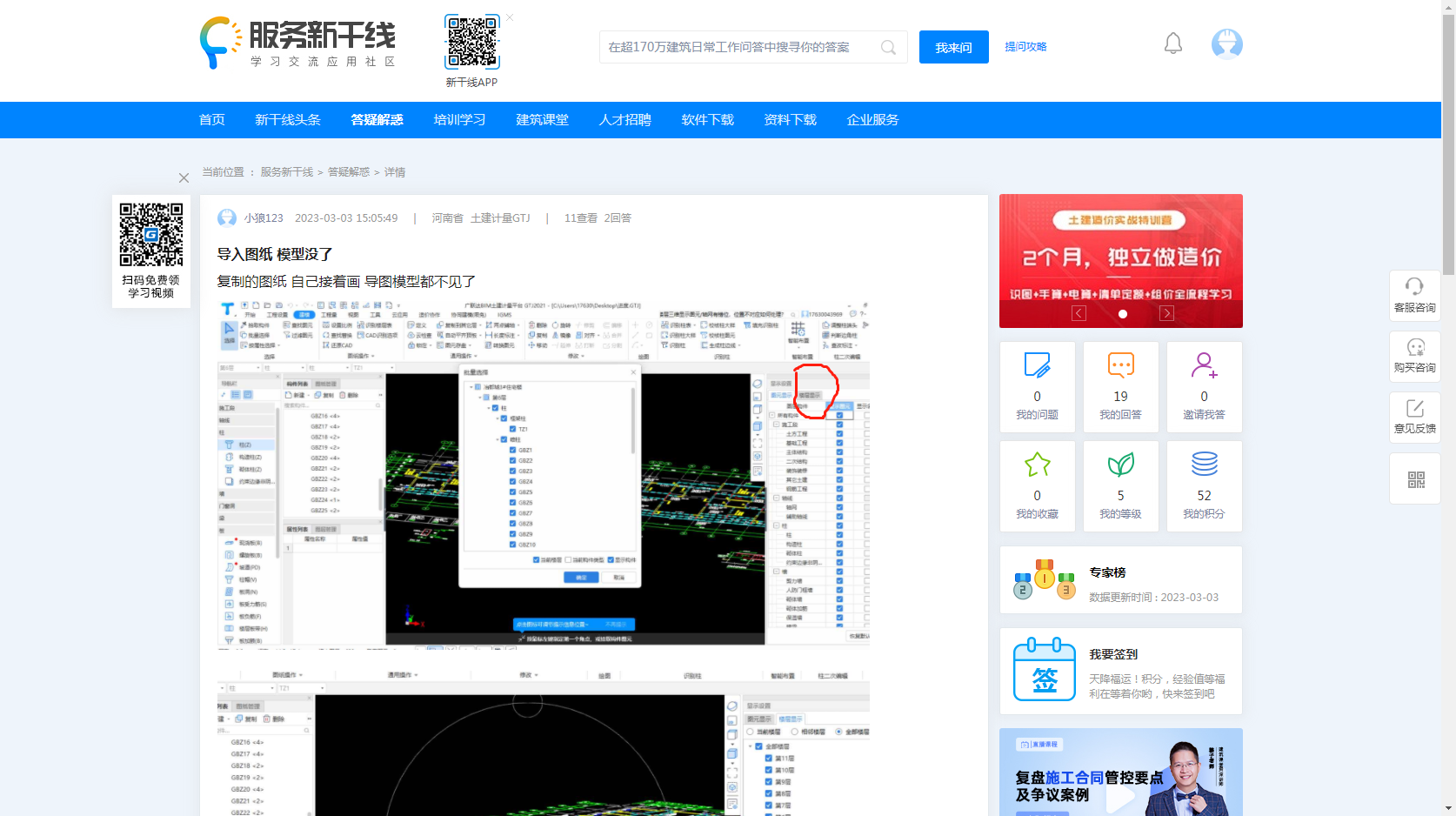Viewport: 1456px width, 816px height.
Task: Open 我的回答 chat icon card
Action: point(1120,365)
